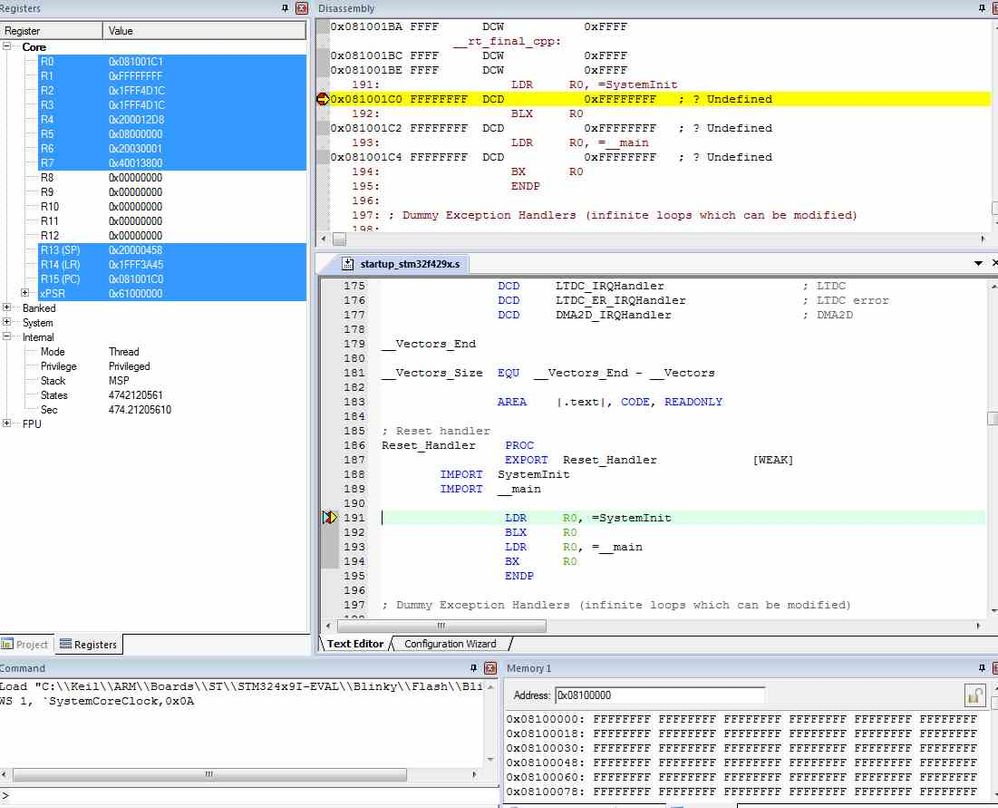Expand the FPU register group
This screenshot has height=808, width=998.
(x=8, y=424)
